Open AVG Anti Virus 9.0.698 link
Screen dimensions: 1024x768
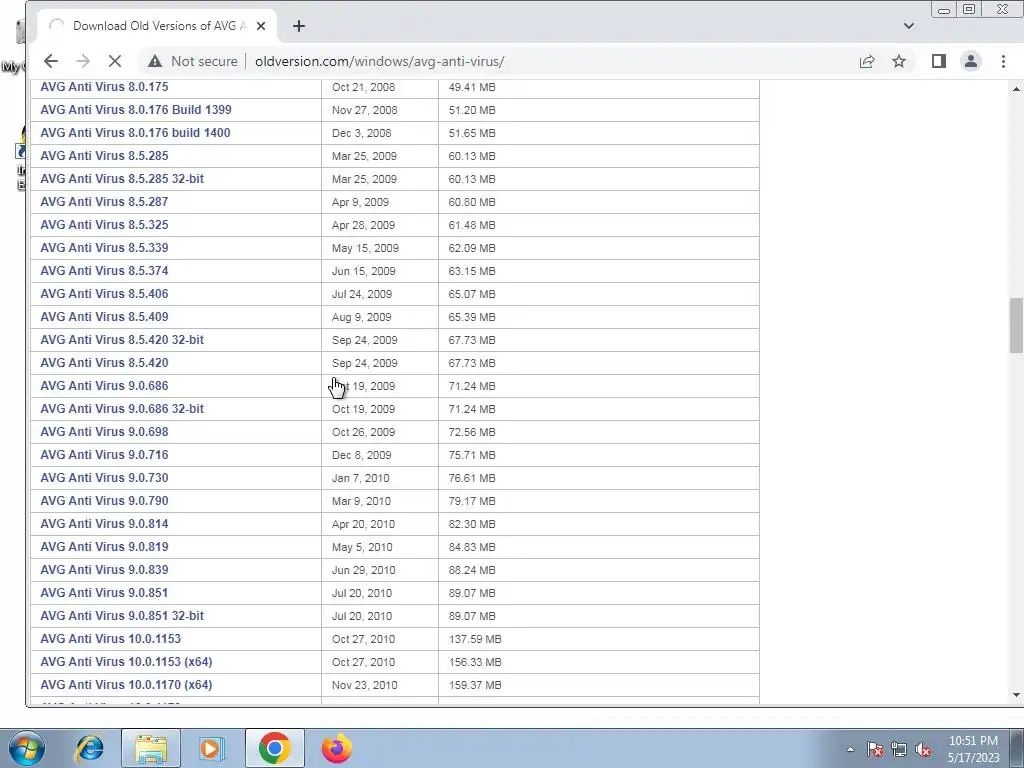tap(104, 432)
